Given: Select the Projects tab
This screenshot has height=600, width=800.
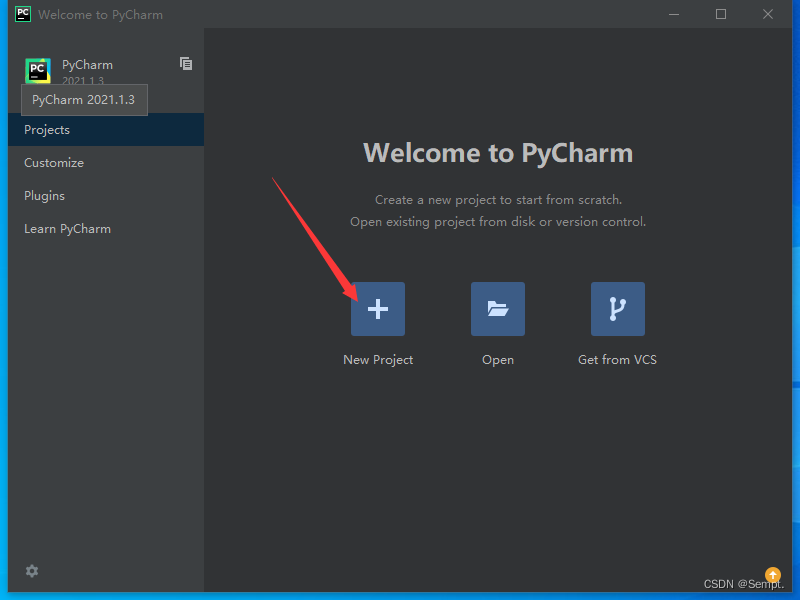Looking at the screenshot, I should (106, 130).
